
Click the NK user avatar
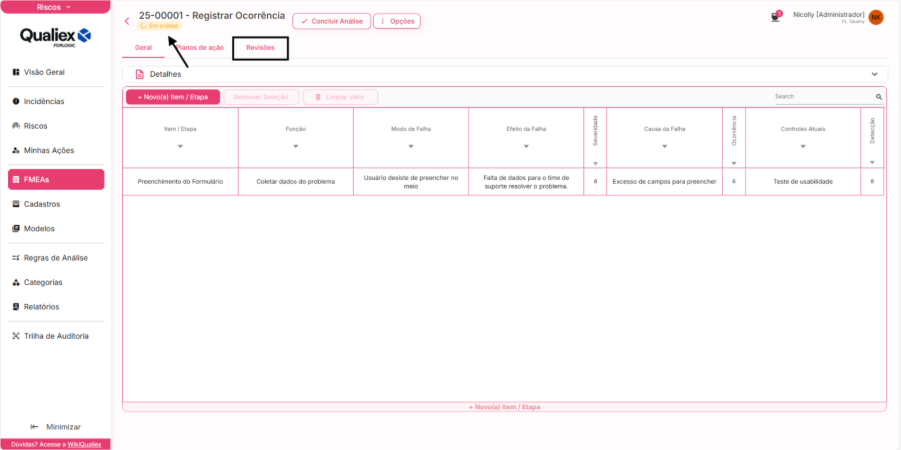tap(876, 17)
